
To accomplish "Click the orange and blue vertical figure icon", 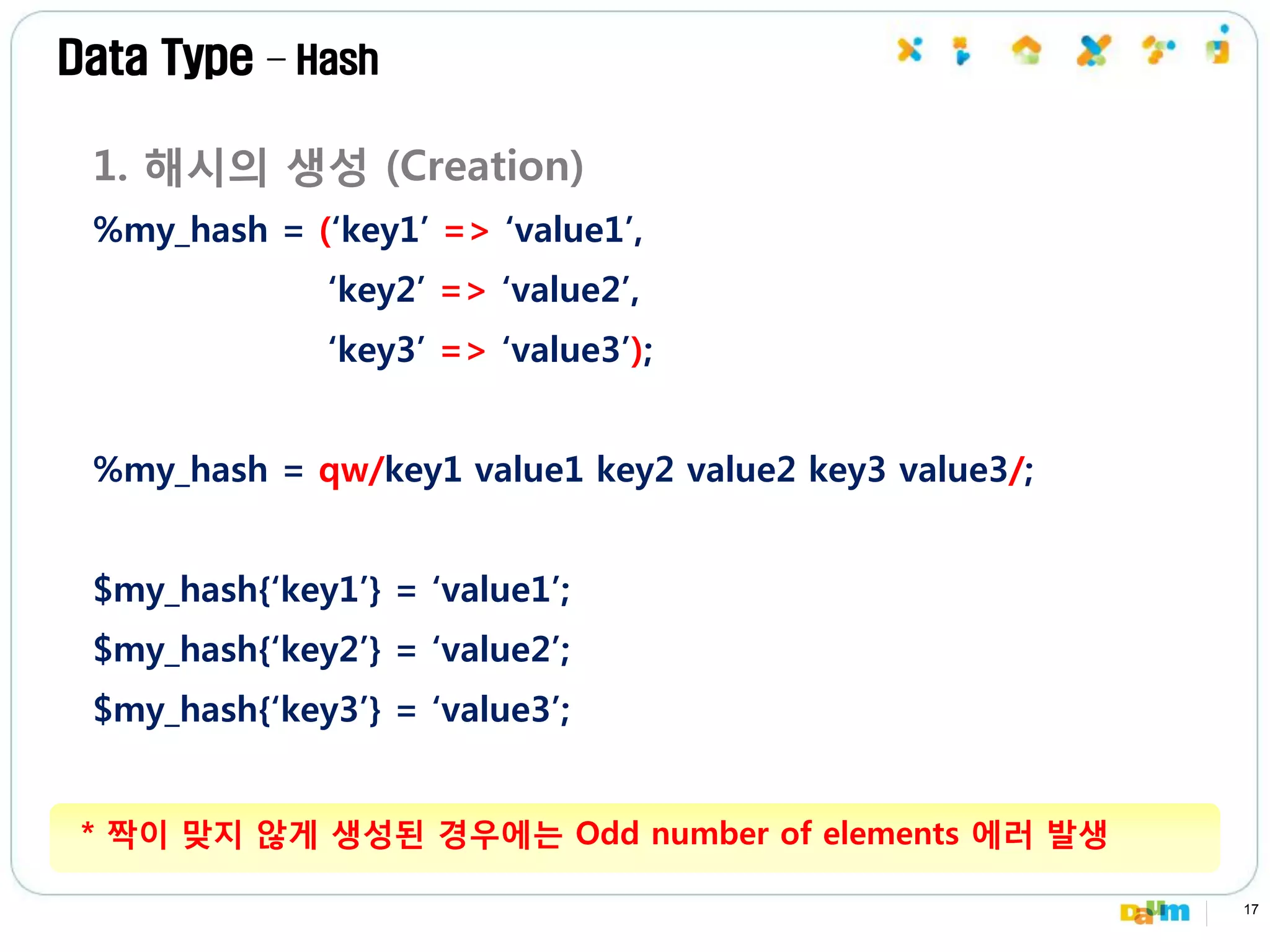I will point(961,50).
